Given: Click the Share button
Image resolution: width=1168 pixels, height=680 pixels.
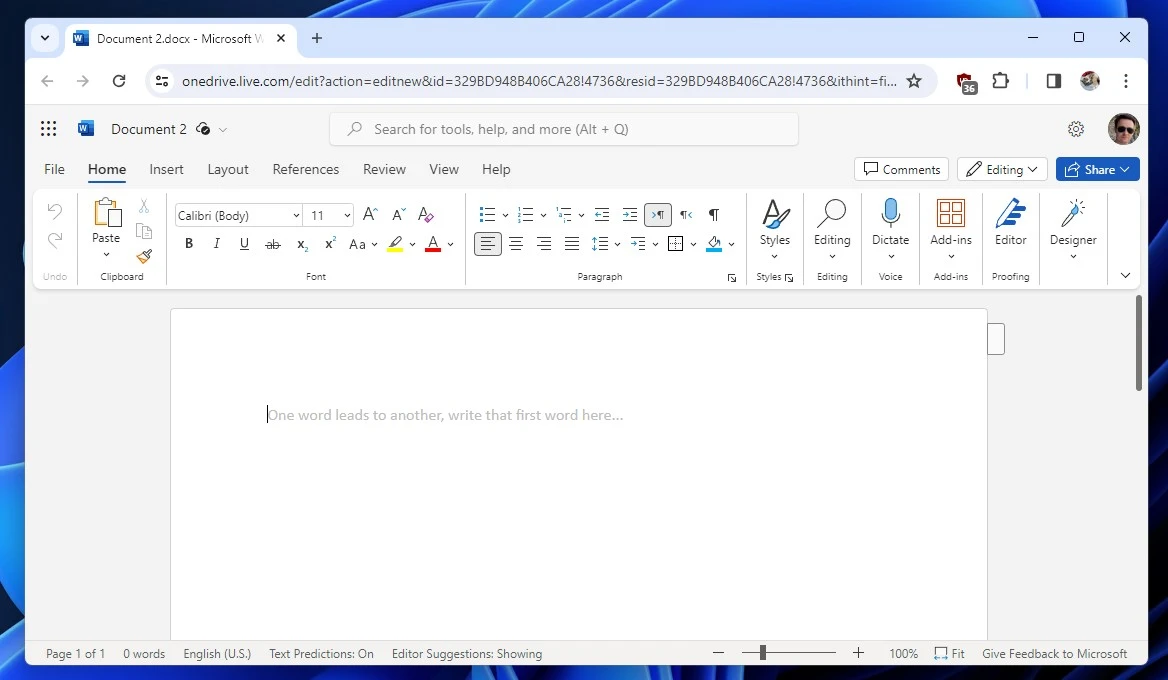Looking at the screenshot, I should point(1096,169).
